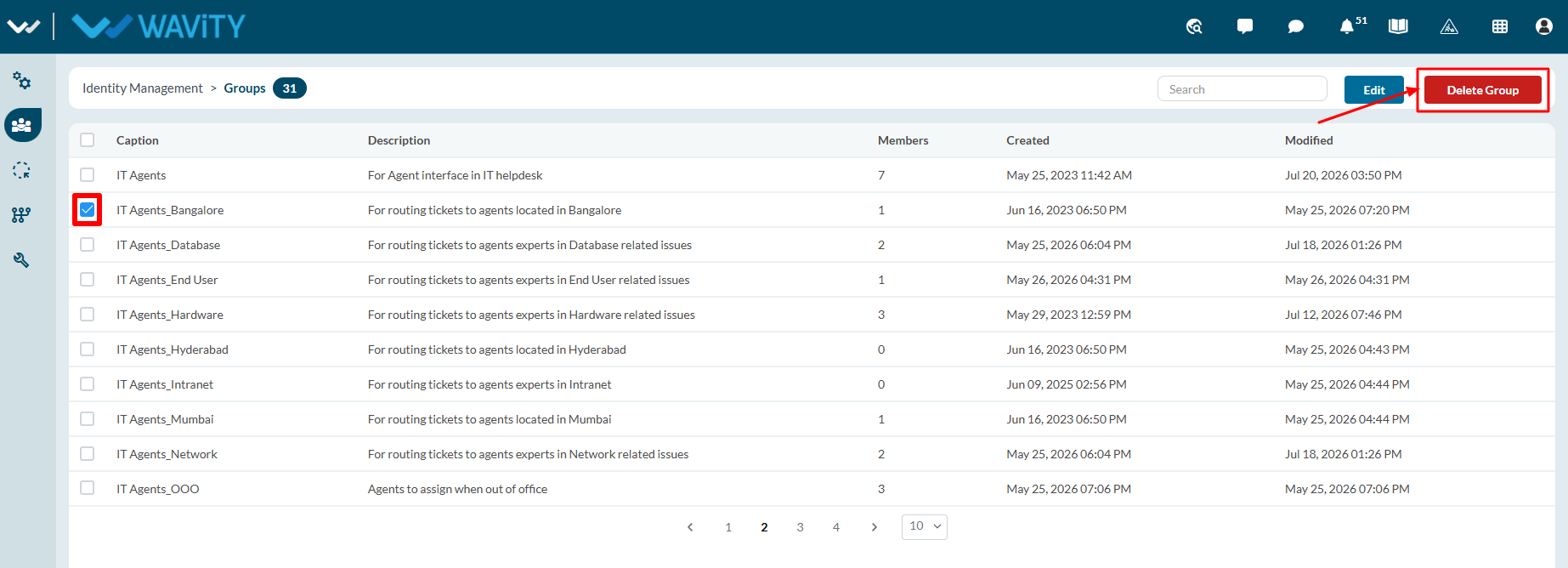The height and width of the screenshot is (568, 1568).
Task: Open the workflow branch icon in sidebar
Action: [x=22, y=215]
